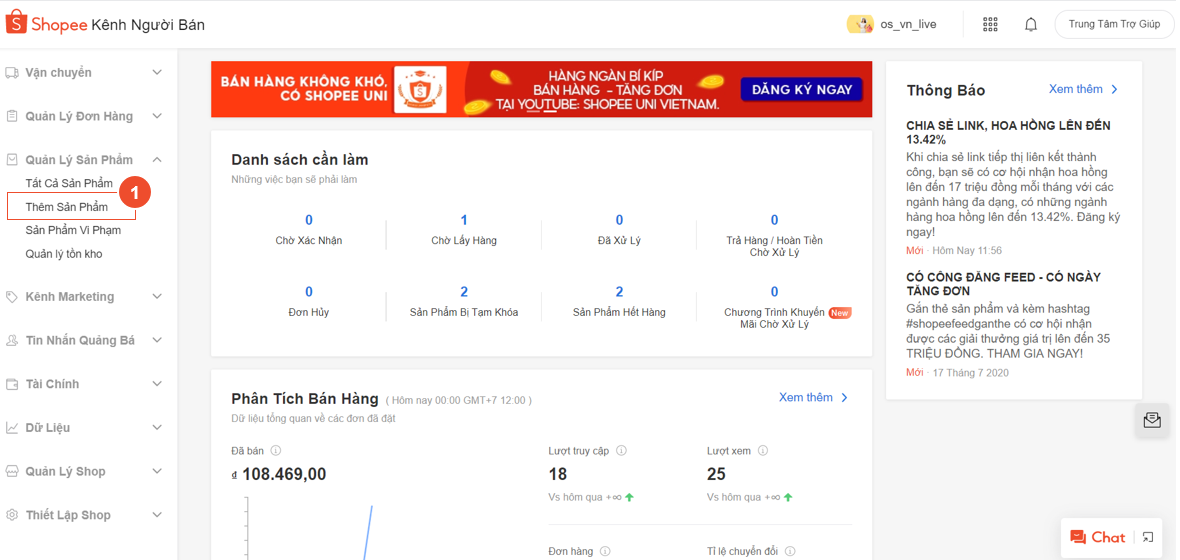Open the notification bell
The width and height of the screenshot is (1180, 560).
click(1031, 24)
